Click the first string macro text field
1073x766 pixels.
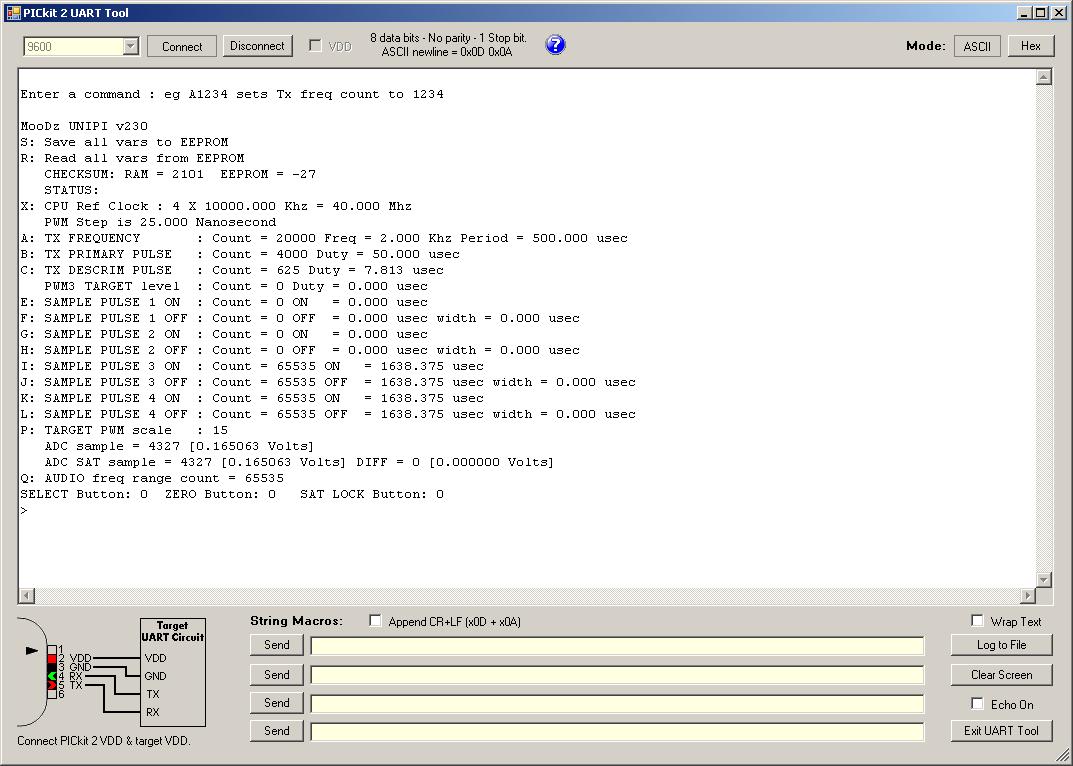(617, 646)
